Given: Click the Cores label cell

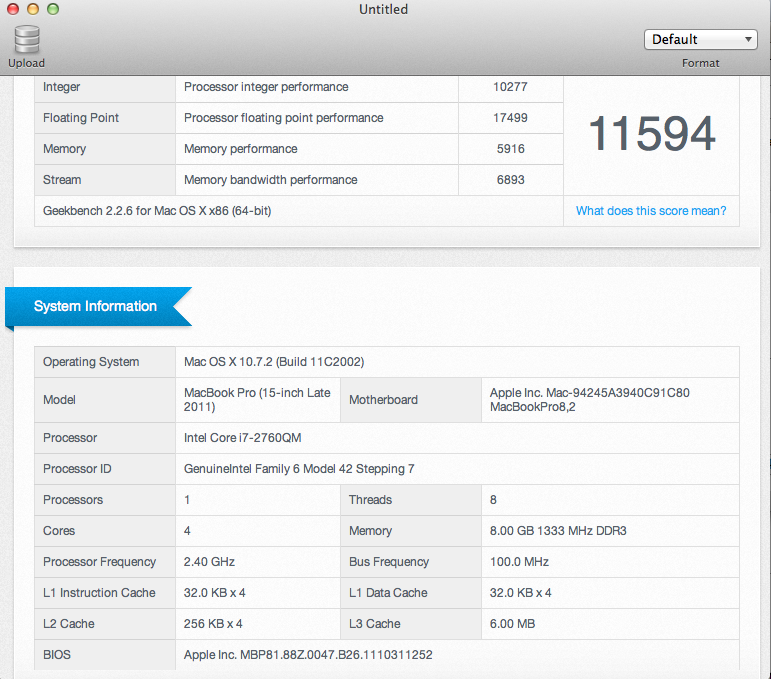Looking at the screenshot, I should coord(105,531).
